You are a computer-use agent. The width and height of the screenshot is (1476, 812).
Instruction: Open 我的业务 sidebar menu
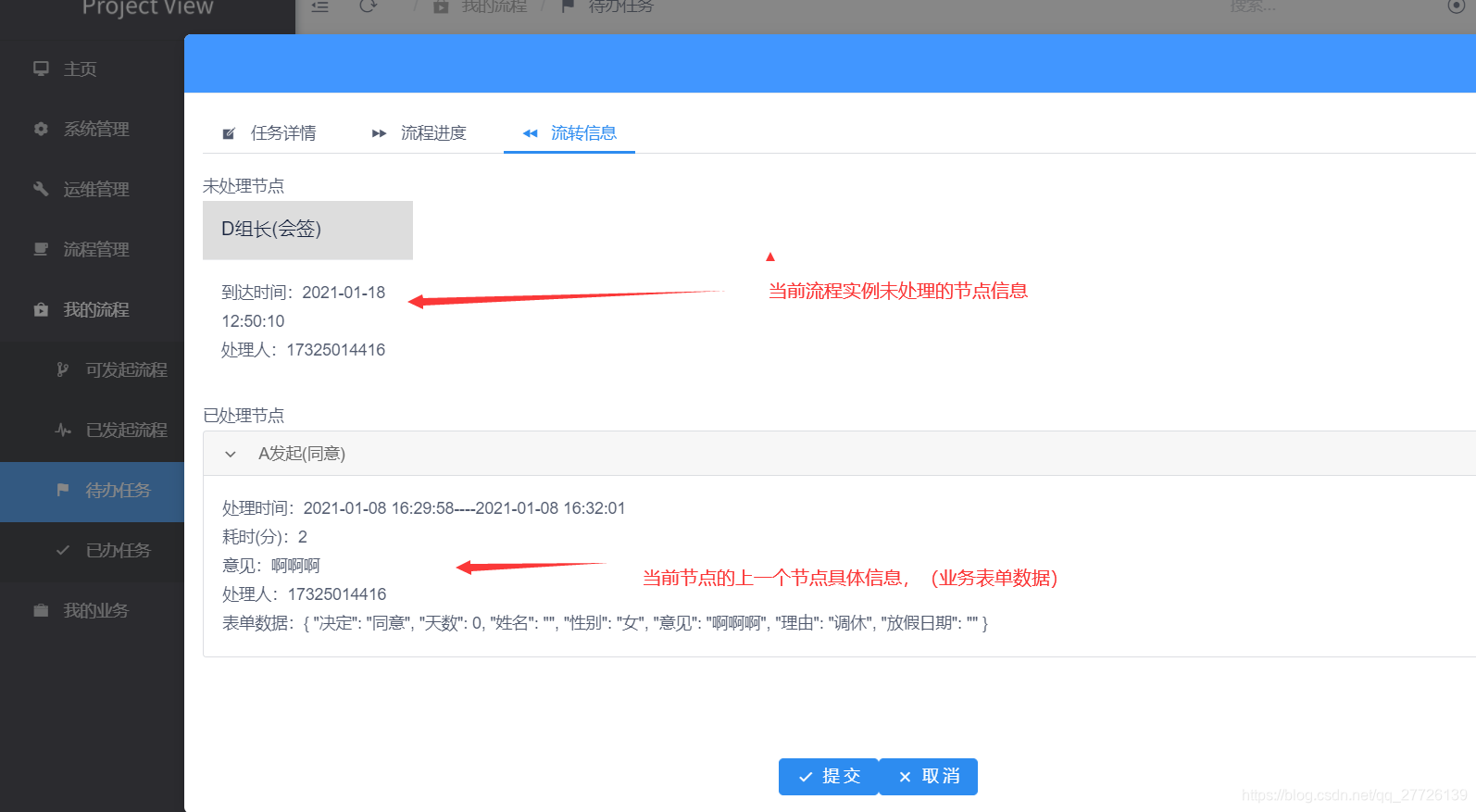click(93, 611)
